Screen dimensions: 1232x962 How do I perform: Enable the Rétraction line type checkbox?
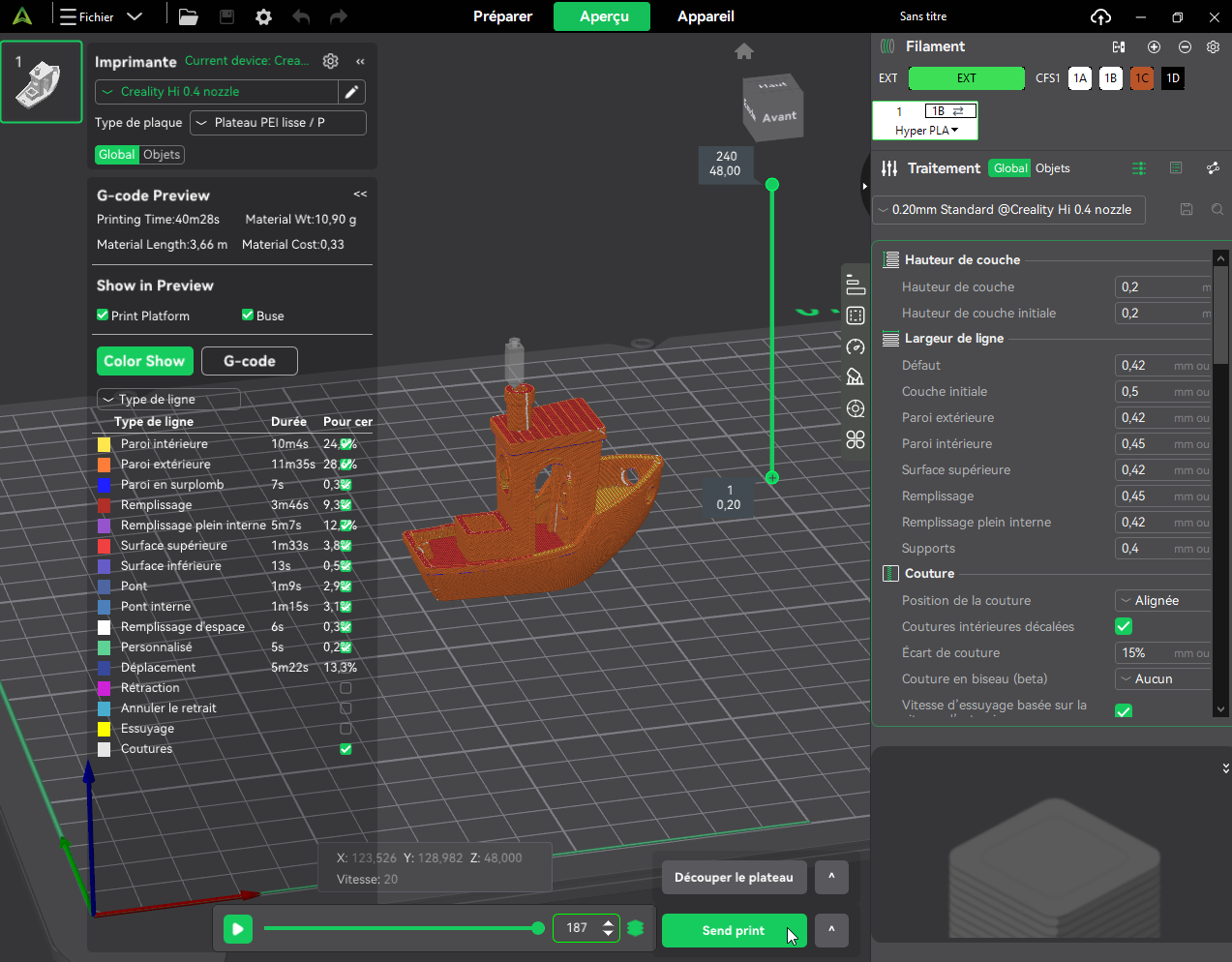[x=346, y=688]
